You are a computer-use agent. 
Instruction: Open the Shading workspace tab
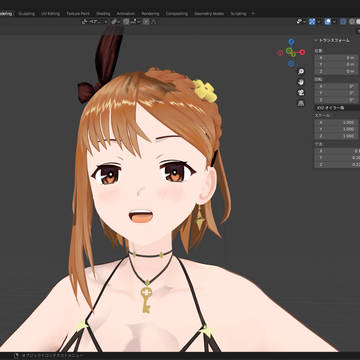tap(103, 14)
